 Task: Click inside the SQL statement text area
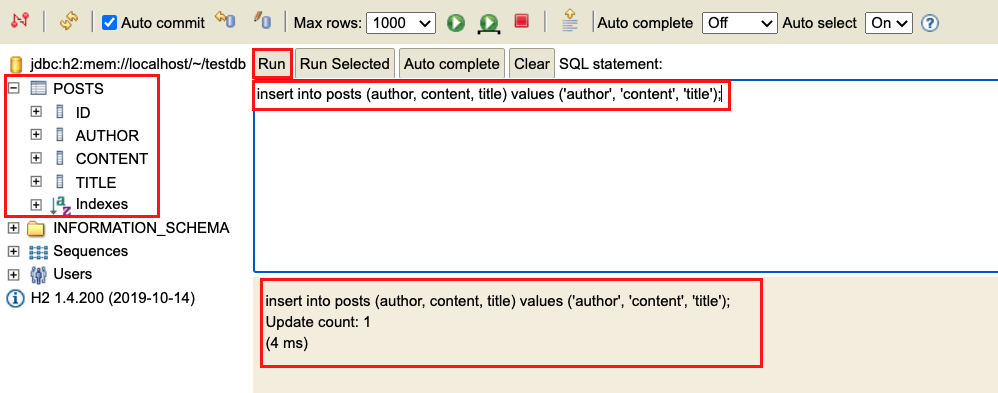[626, 176]
